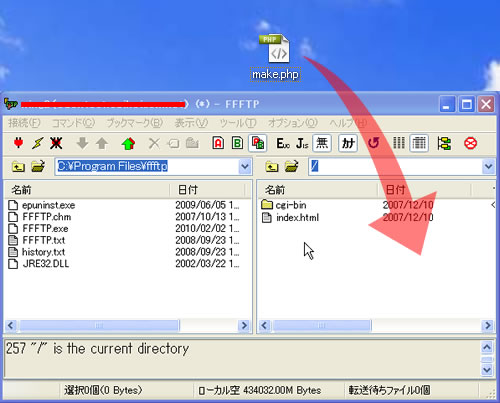Open the 接続(F) menu
Image resolution: width=500 pixels, height=403 pixels.
[x=24, y=123]
